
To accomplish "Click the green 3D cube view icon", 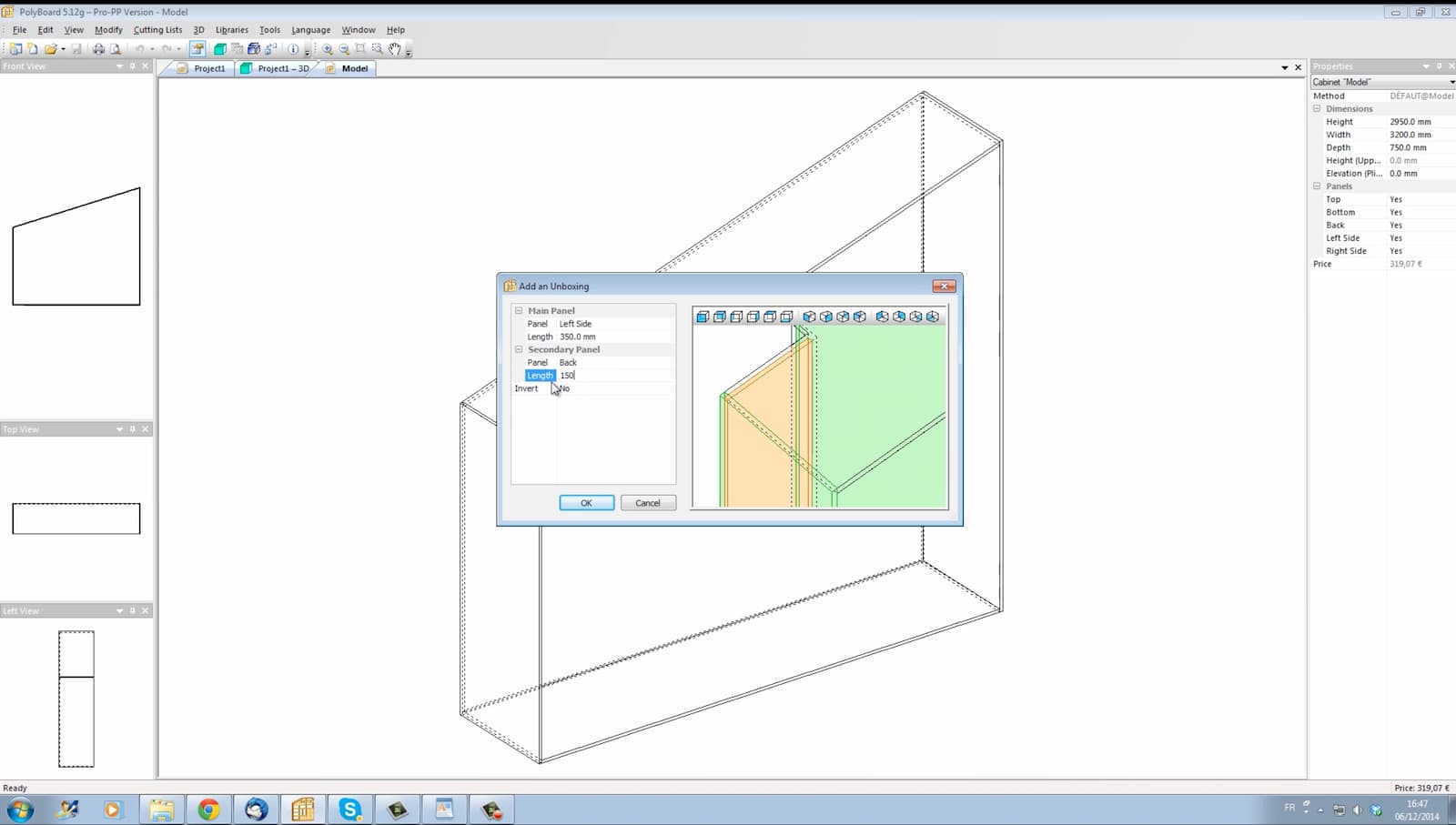I will click(220, 49).
